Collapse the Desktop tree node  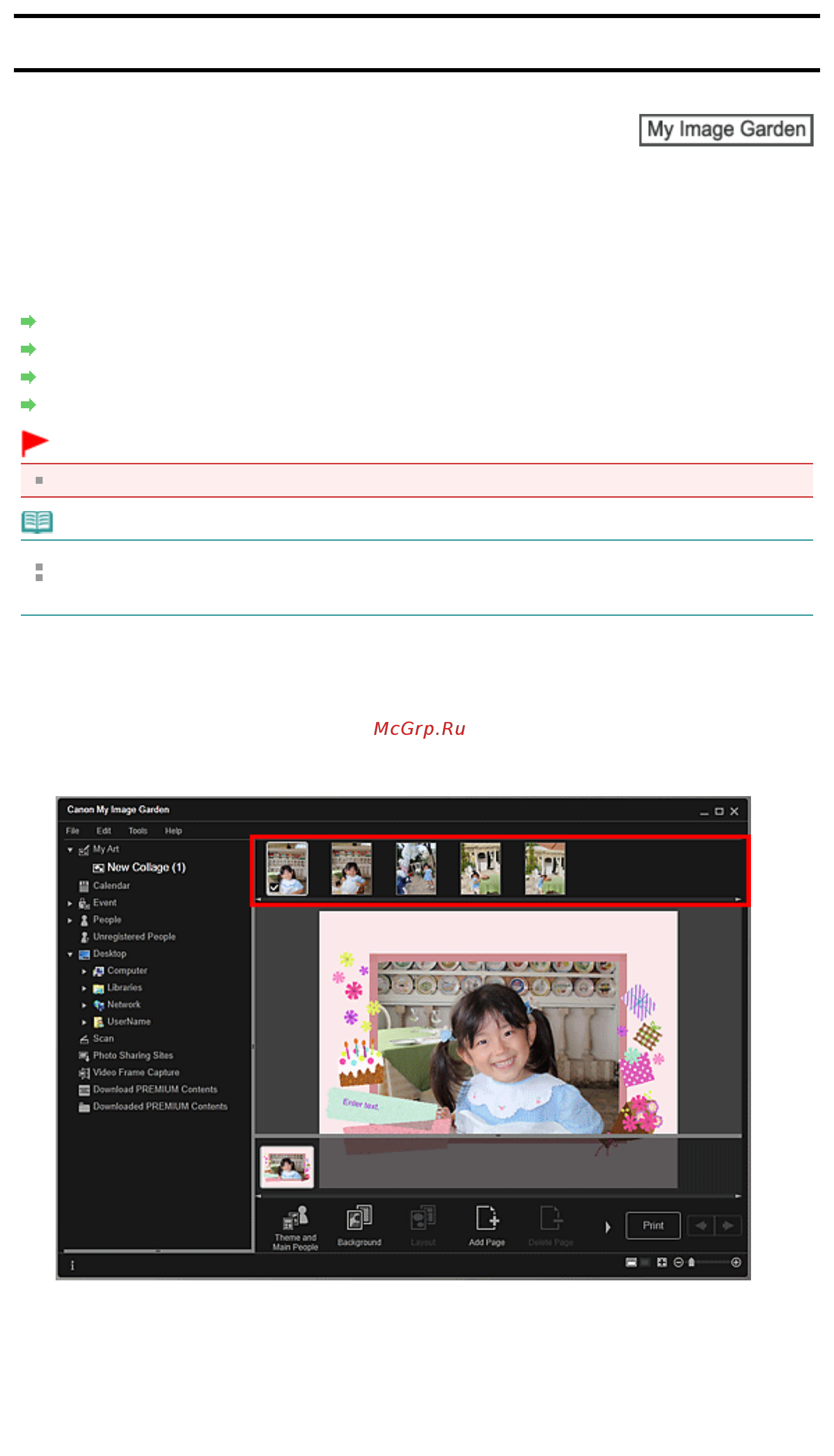tap(70, 955)
